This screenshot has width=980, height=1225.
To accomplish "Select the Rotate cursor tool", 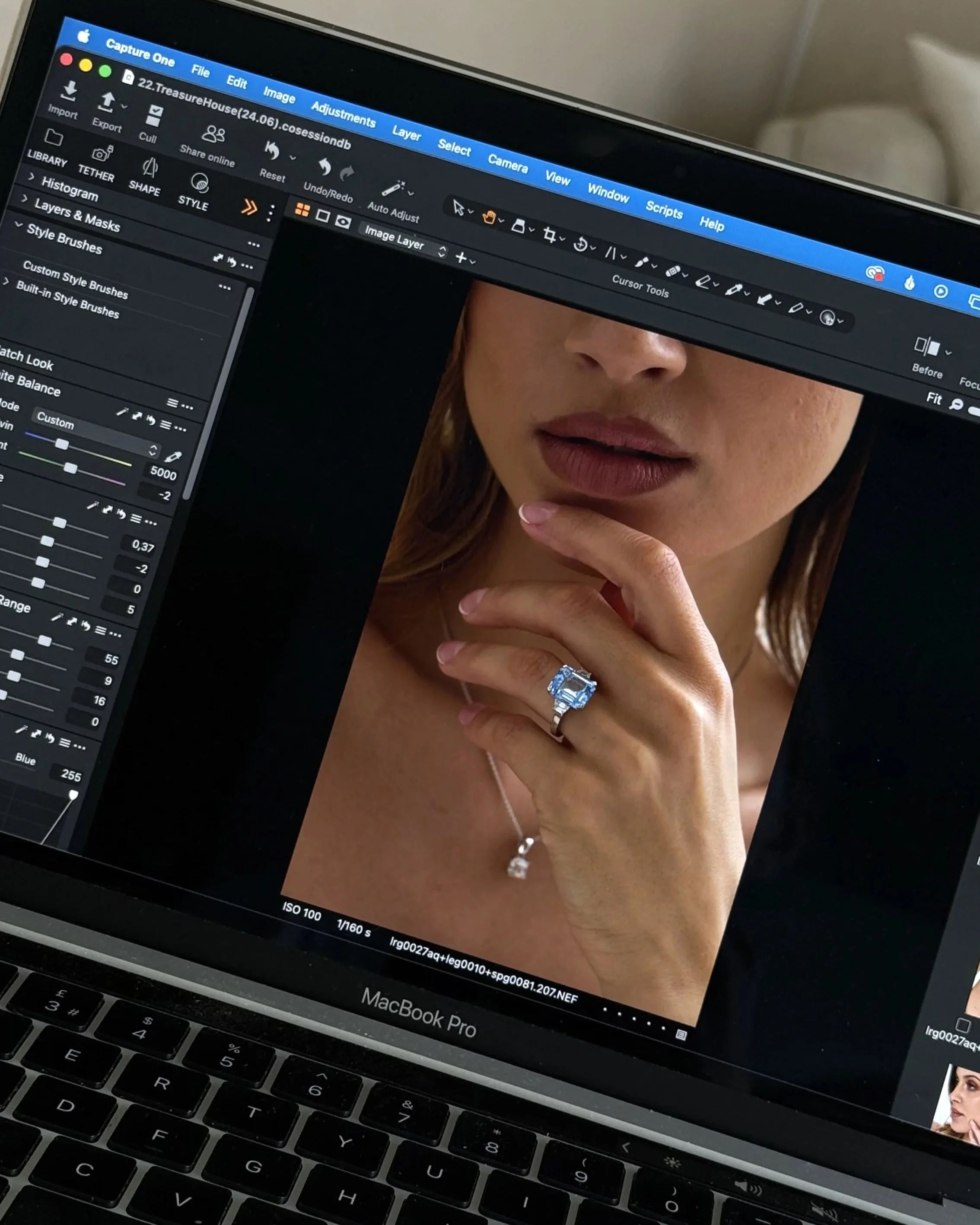I will (580, 244).
